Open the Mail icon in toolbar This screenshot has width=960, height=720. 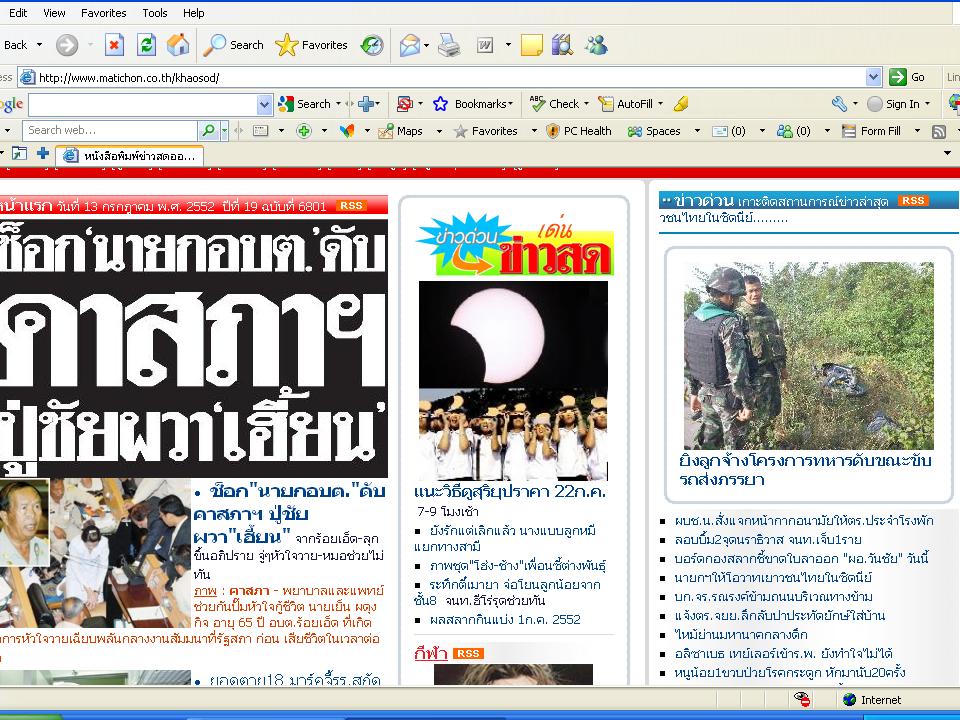[410, 45]
